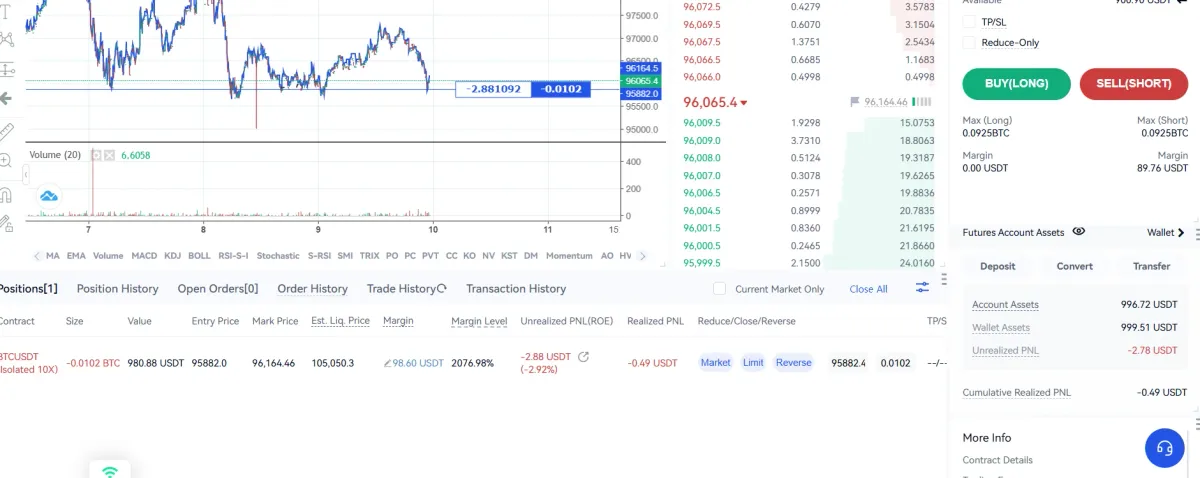Image resolution: width=1200 pixels, height=478 pixels.
Task: Click bid price 96,008.0 in order book
Action: pyautogui.click(x=702, y=158)
